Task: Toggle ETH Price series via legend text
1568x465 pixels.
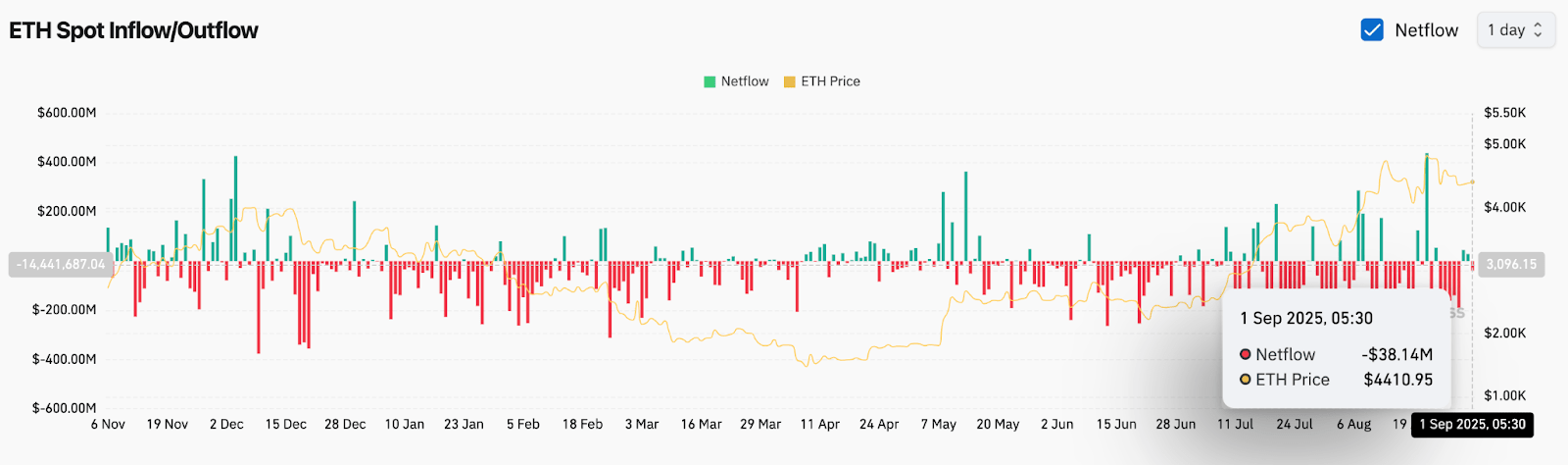Action: (x=830, y=81)
